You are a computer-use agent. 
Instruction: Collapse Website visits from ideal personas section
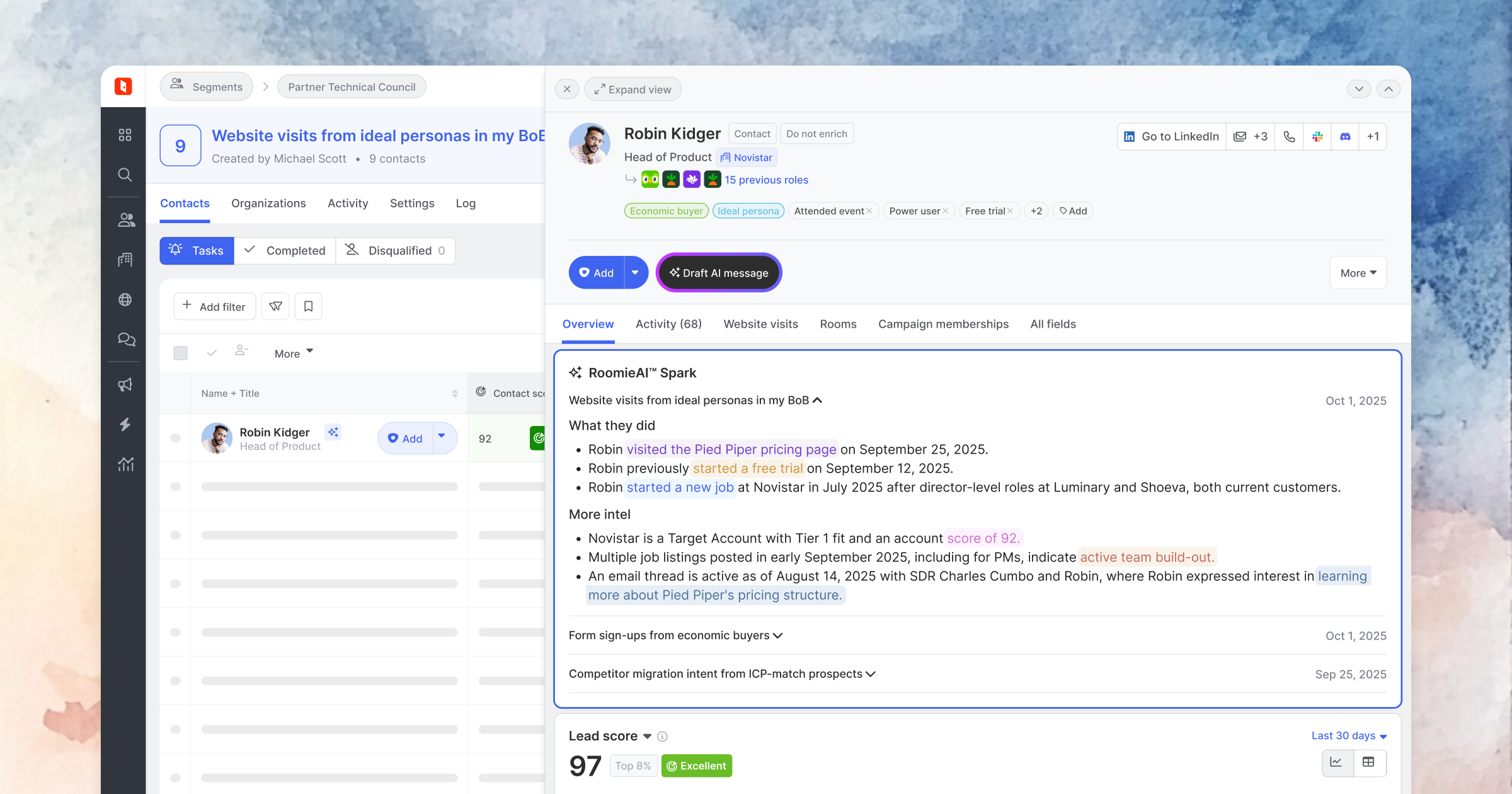click(x=696, y=400)
